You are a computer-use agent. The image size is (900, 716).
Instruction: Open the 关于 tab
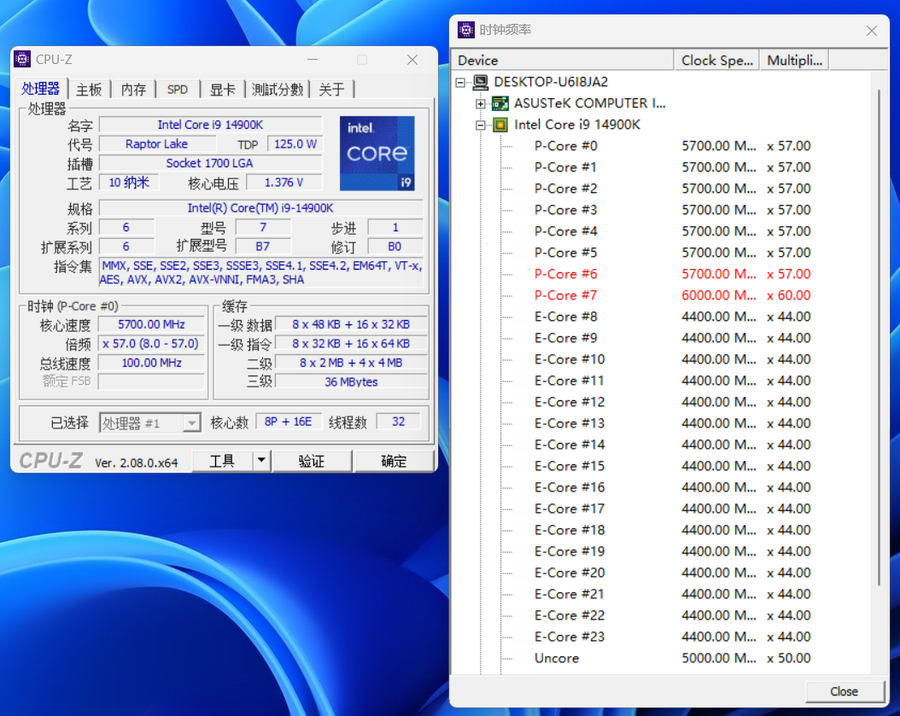coord(333,88)
